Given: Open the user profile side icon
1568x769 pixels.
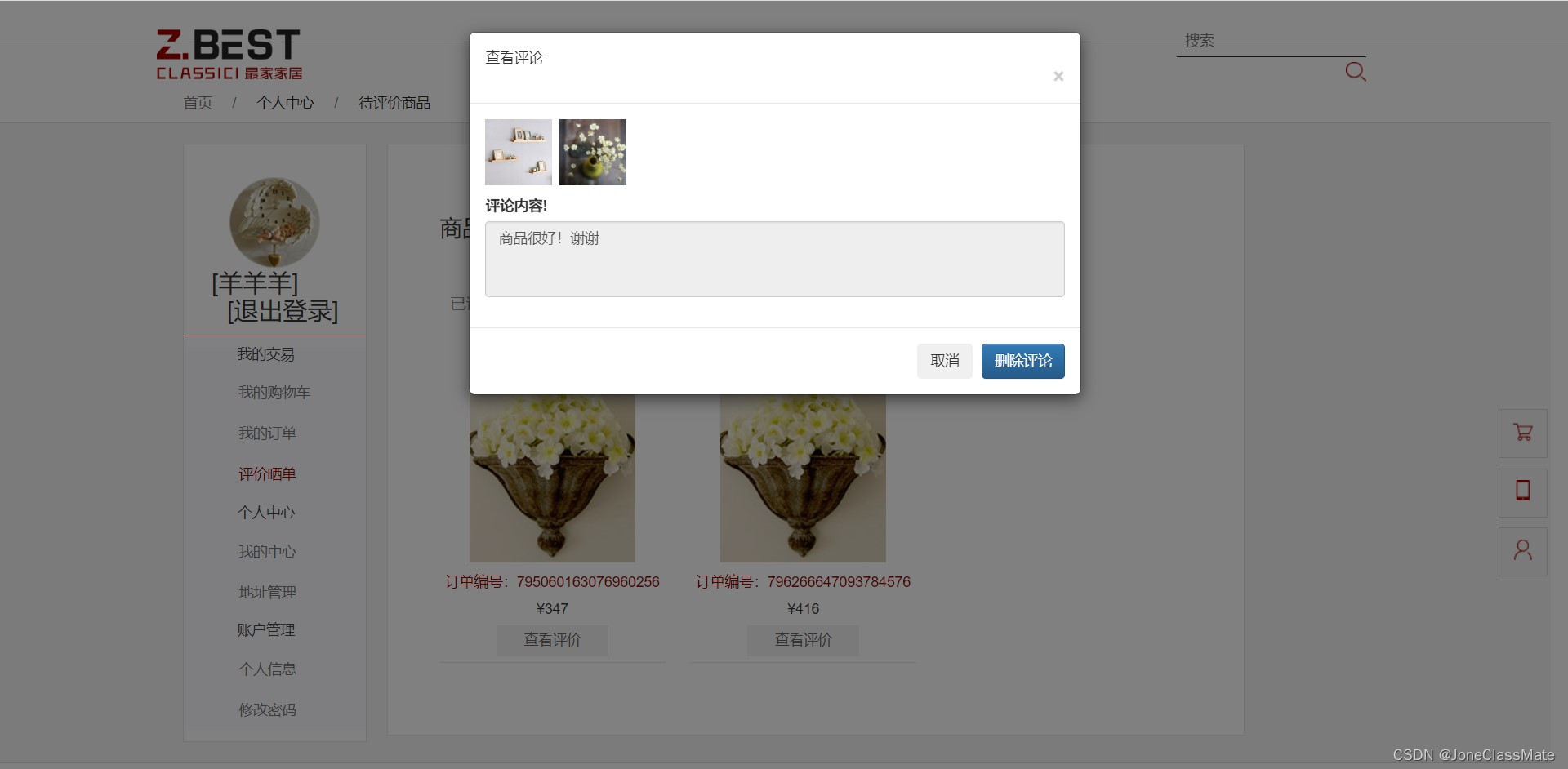Looking at the screenshot, I should point(1522,551).
